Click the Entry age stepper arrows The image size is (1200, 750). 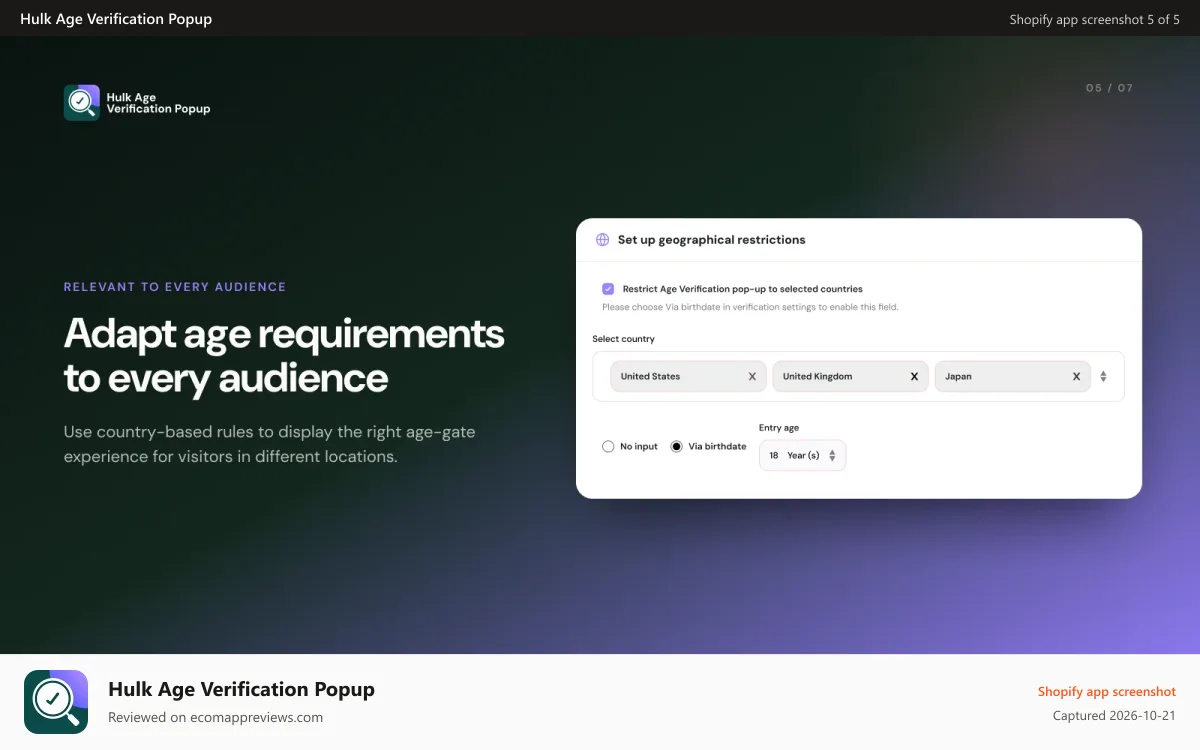(832, 455)
